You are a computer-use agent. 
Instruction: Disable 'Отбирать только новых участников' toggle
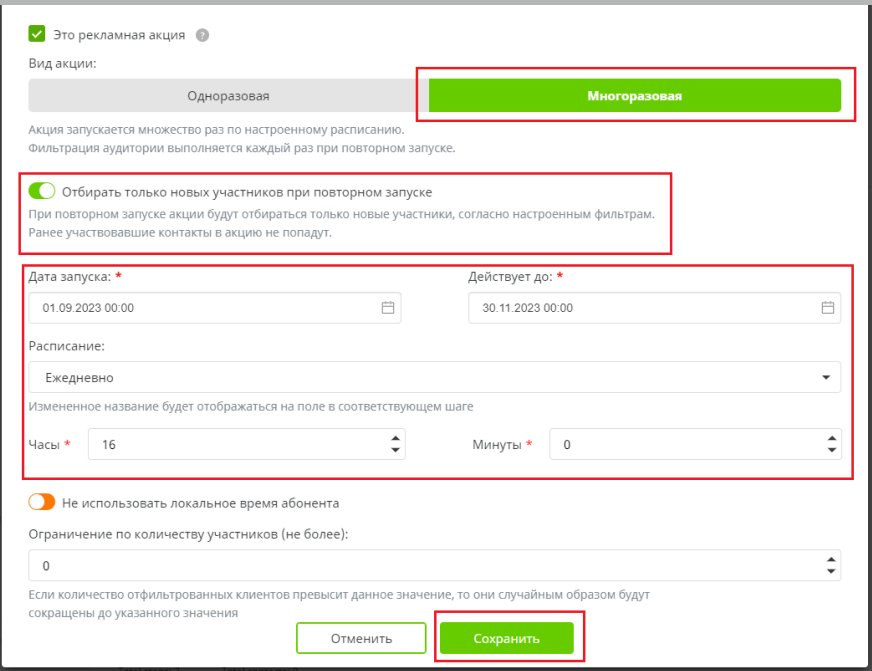pos(42,191)
